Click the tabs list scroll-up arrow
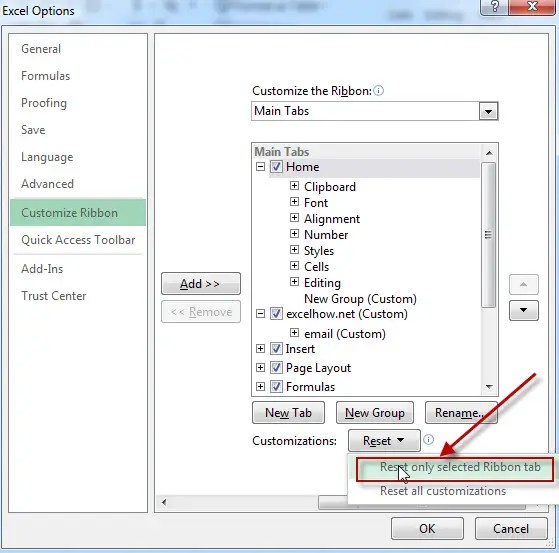 click(x=489, y=153)
